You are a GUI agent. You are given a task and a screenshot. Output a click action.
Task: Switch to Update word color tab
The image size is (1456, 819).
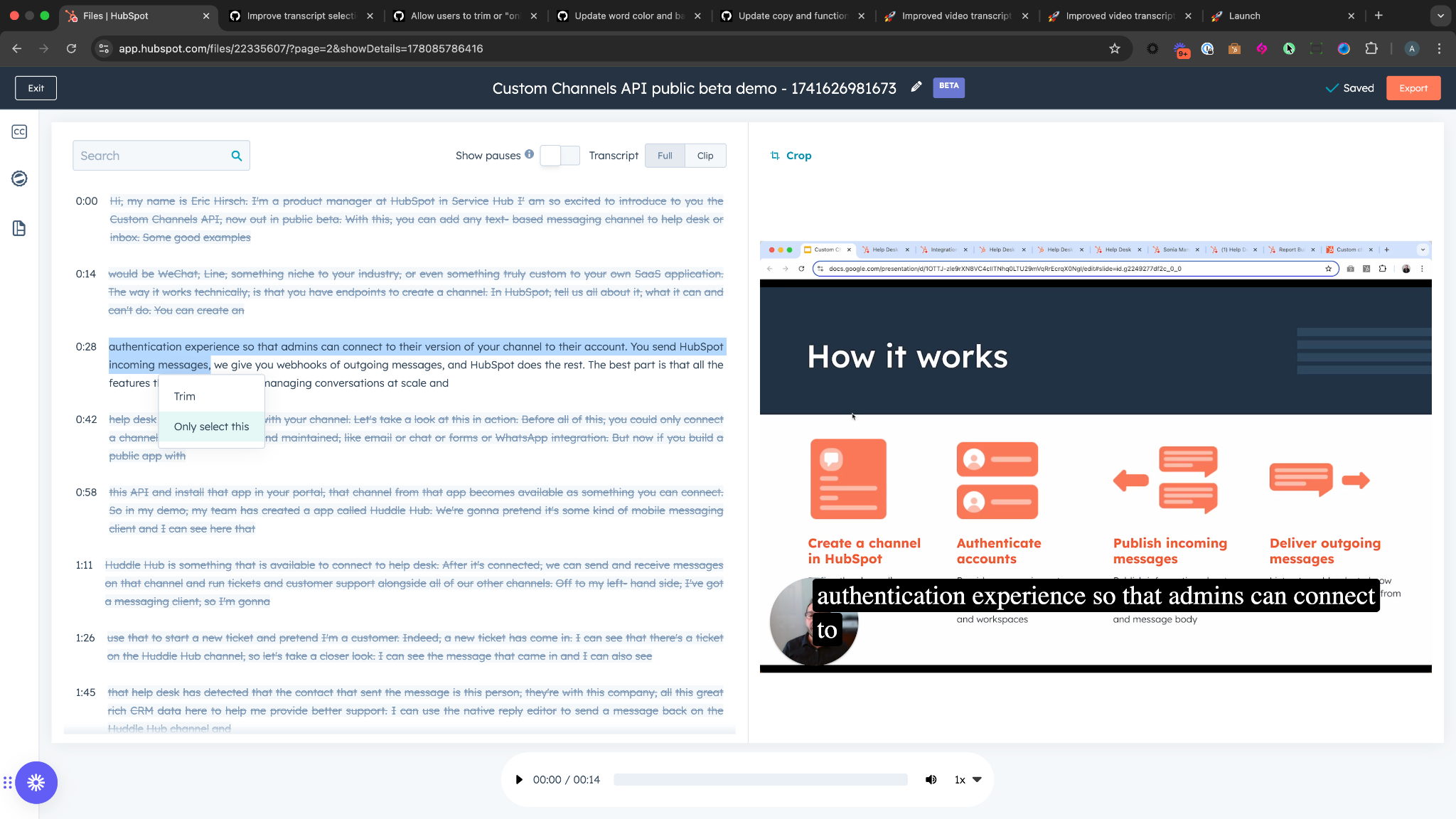click(628, 16)
